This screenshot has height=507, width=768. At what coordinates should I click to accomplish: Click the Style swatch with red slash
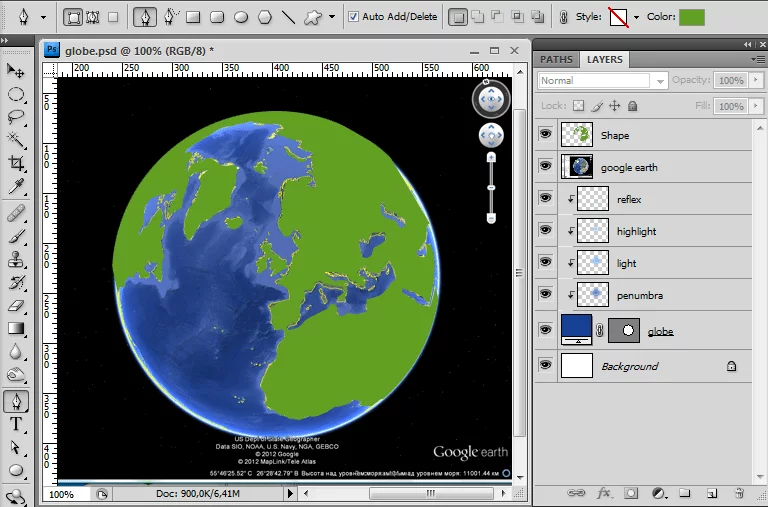[x=619, y=17]
